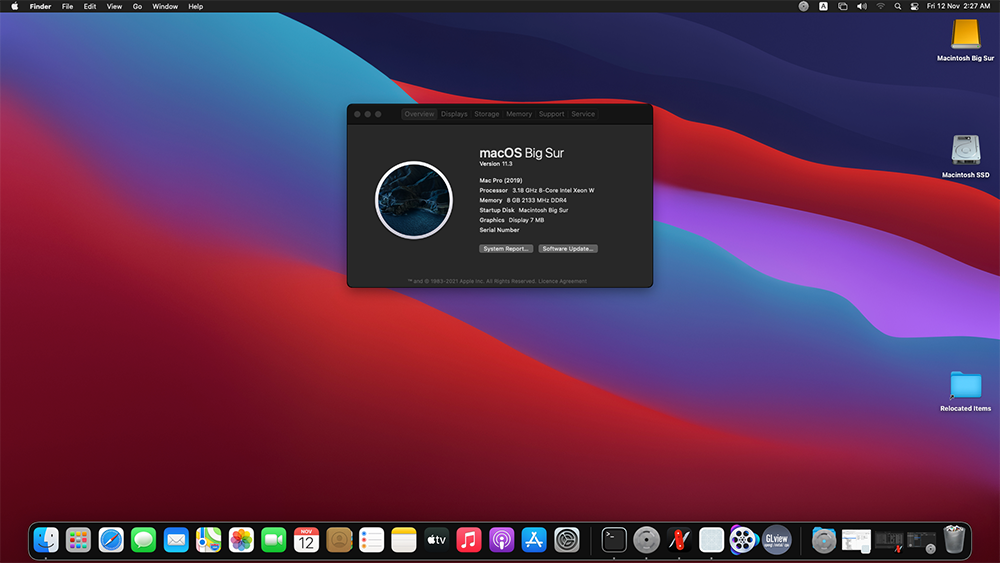Open Macintosh SSD drive on desktop
Image resolution: width=1000 pixels, height=563 pixels.
tap(965, 151)
